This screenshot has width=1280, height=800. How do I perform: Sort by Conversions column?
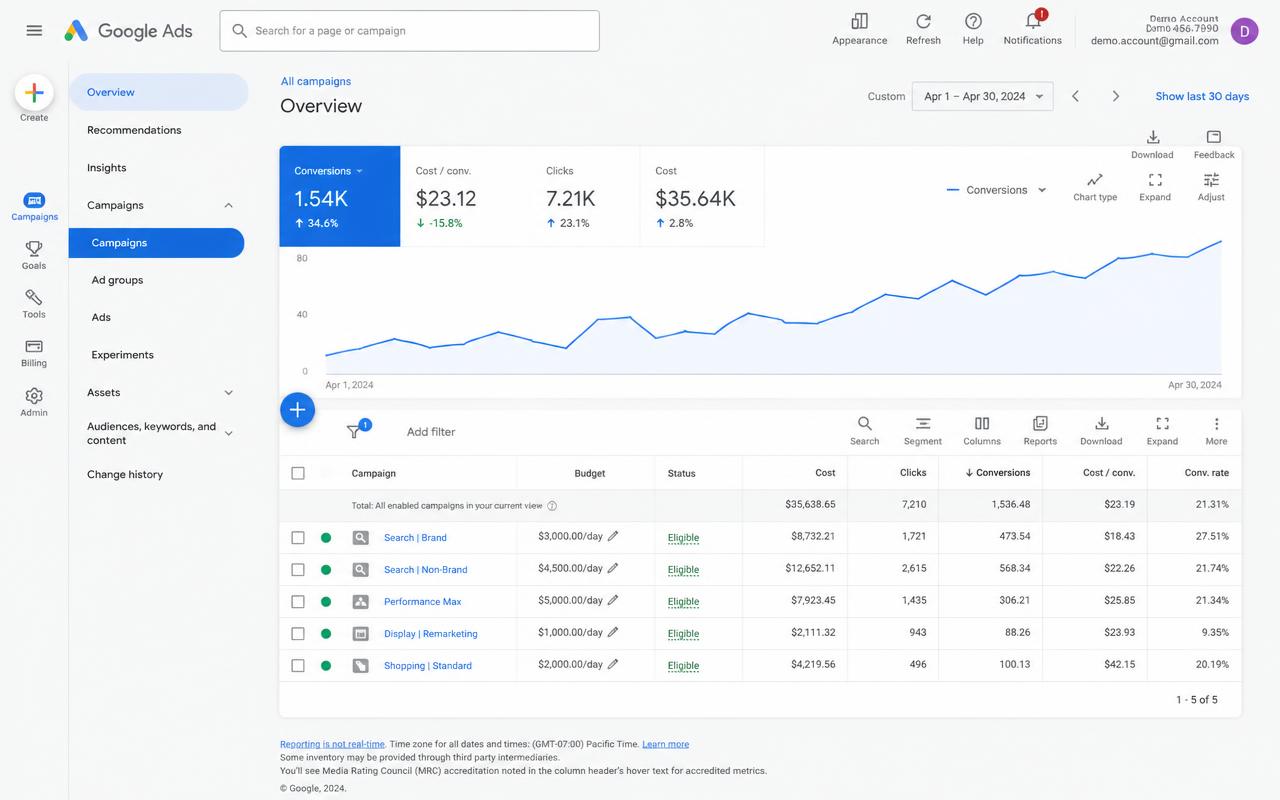pos(997,473)
